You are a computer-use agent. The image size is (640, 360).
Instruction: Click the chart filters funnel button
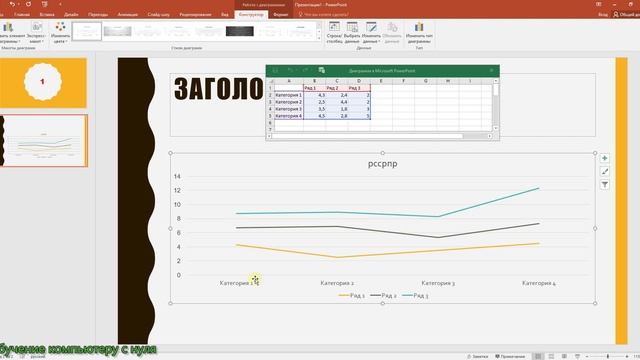click(x=605, y=185)
